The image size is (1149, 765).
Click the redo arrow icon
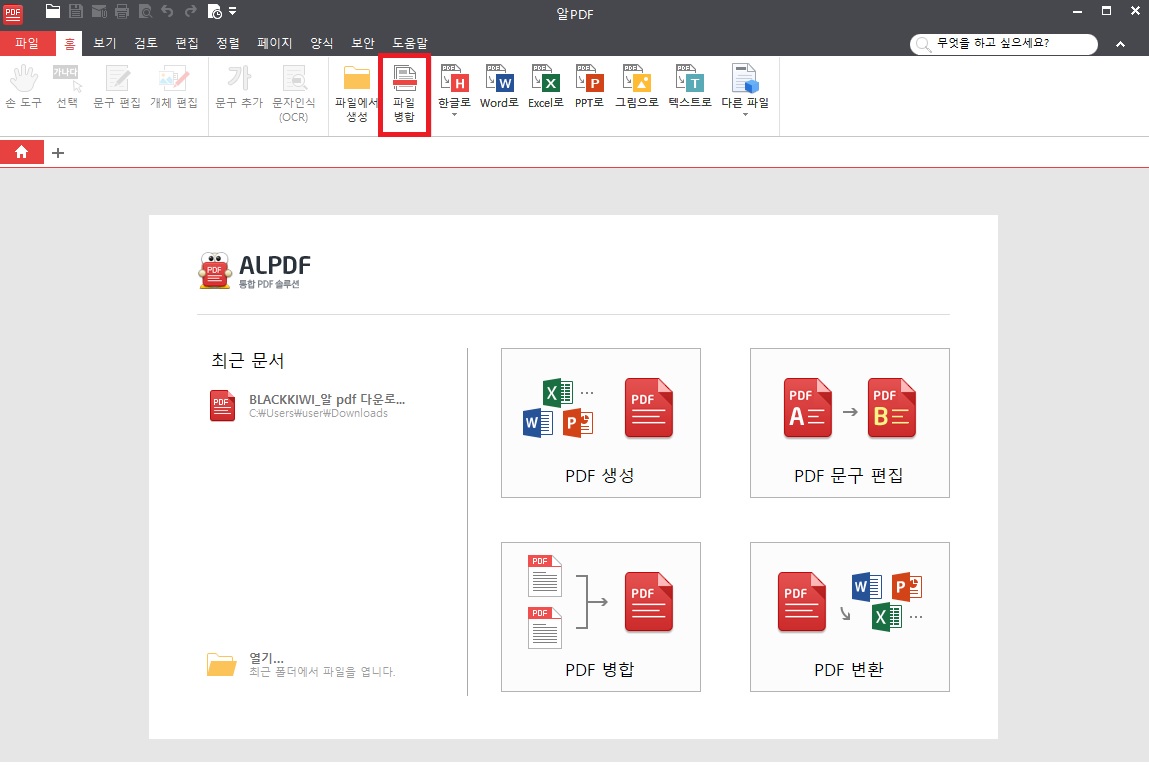click(x=191, y=11)
